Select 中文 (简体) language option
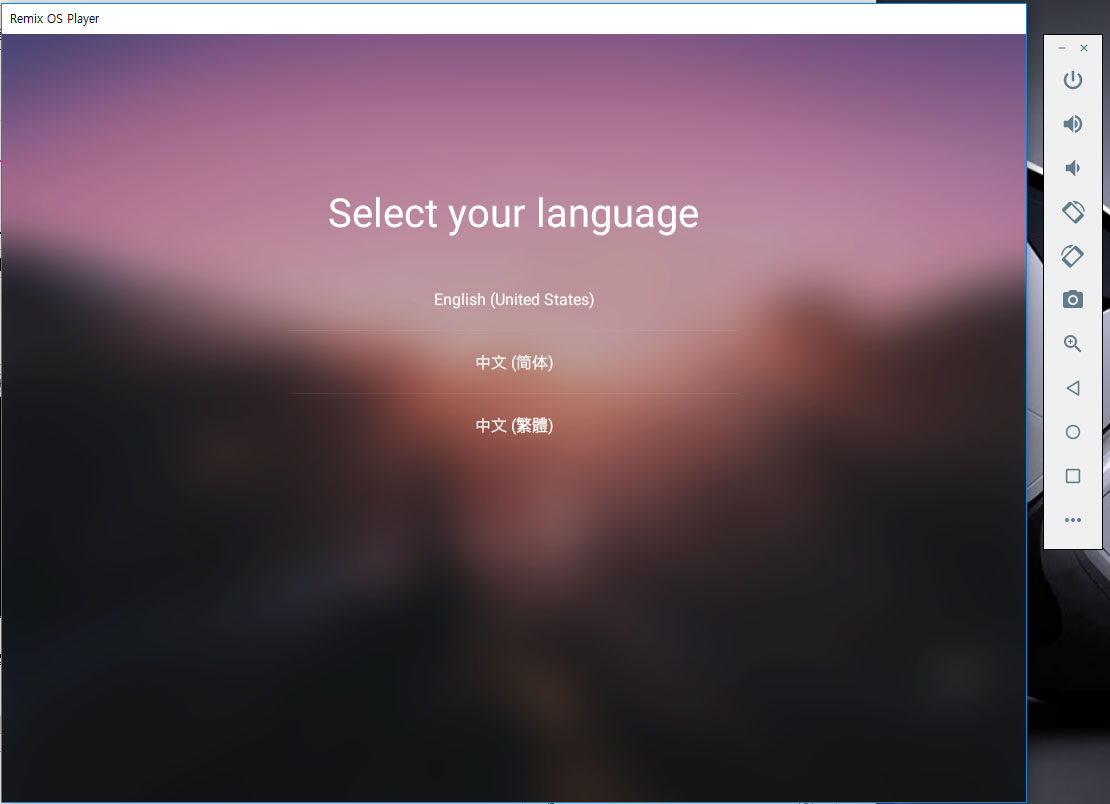 tap(513, 362)
